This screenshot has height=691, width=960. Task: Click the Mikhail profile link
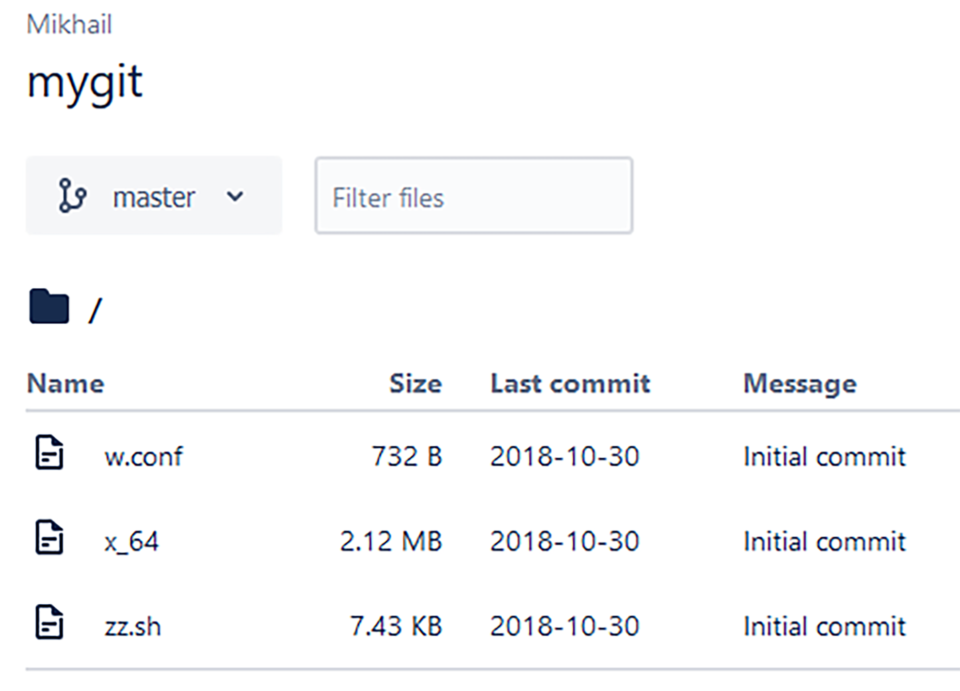click(70, 24)
